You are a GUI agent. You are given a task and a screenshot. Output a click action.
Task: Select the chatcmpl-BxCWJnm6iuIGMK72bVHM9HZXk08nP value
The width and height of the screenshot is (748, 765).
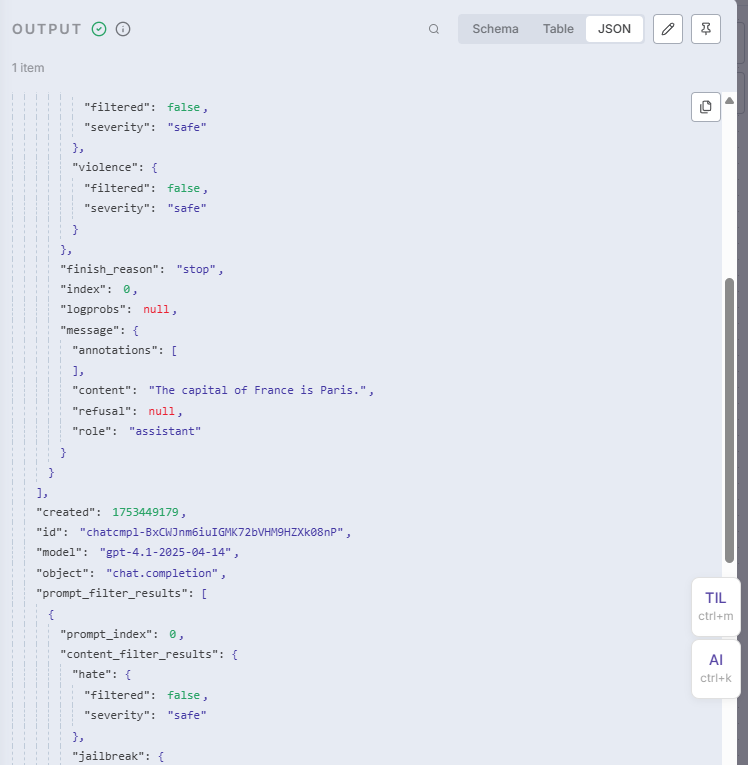click(211, 532)
